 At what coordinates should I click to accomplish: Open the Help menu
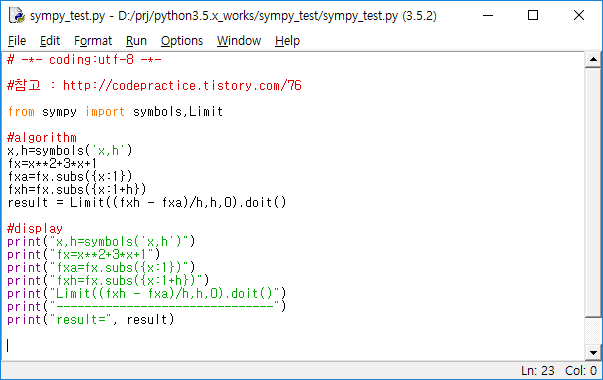click(x=287, y=41)
